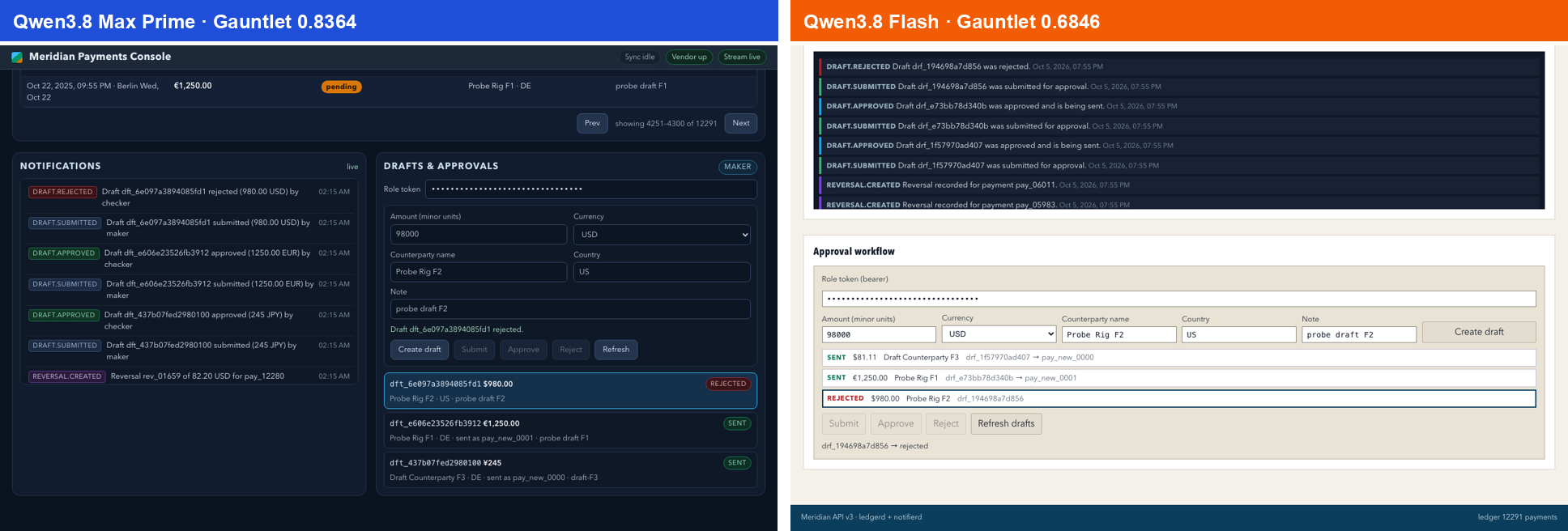This screenshot has width=1568, height=531.
Task: Click 'showing 4251-4300 of 12291' pagination text
Action: click(666, 124)
